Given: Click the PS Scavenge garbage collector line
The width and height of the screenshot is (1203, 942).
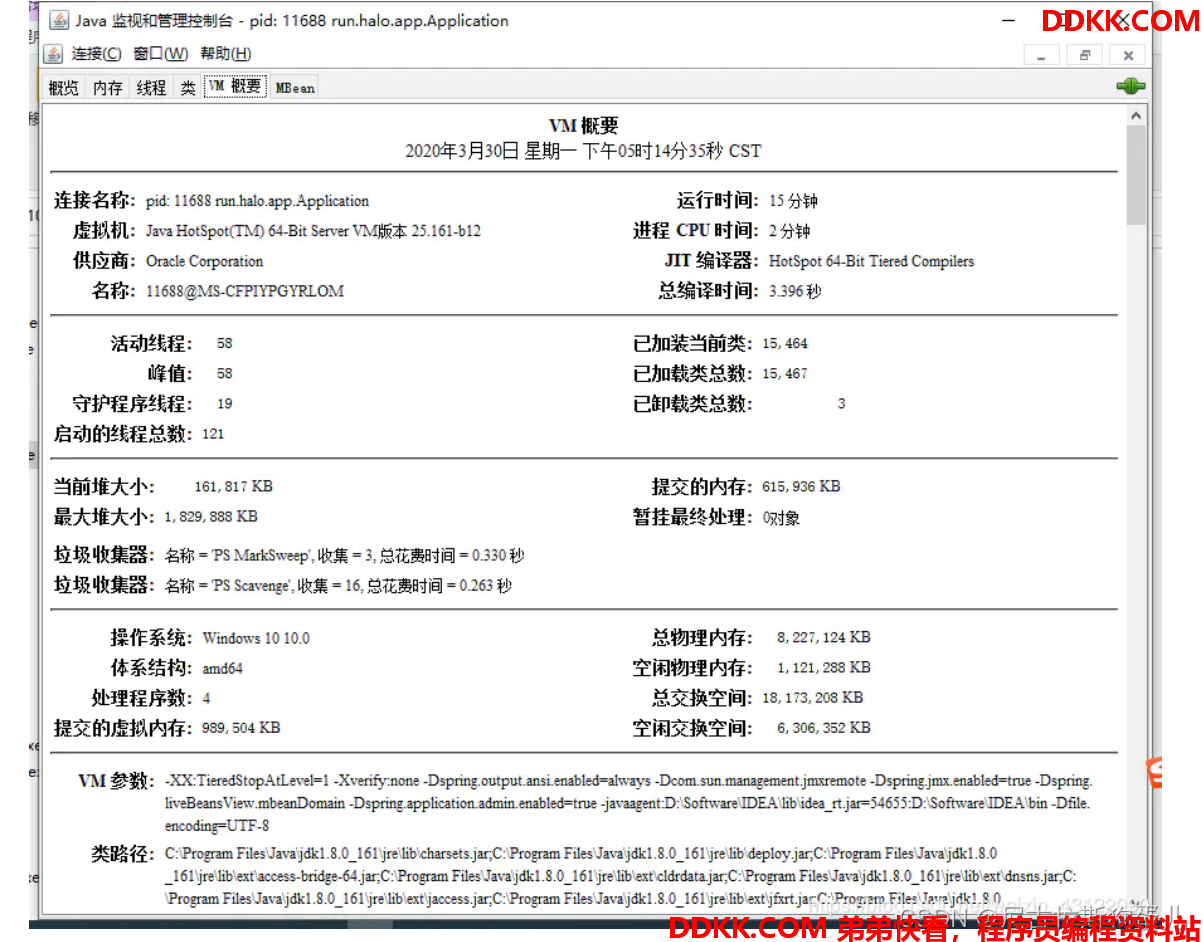Looking at the screenshot, I should tap(338, 586).
